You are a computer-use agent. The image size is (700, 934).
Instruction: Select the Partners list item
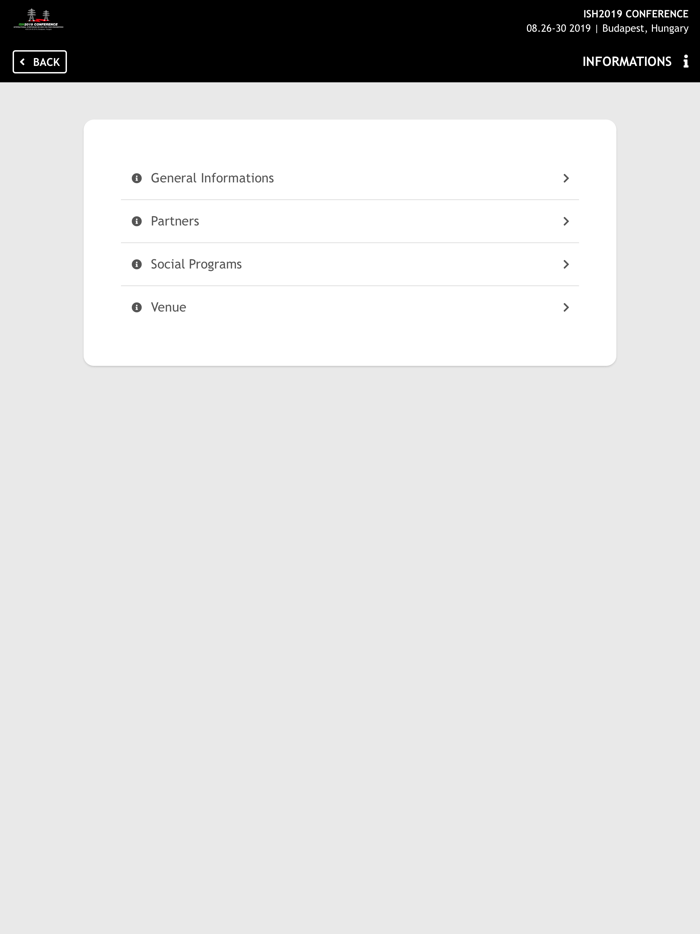click(x=175, y=221)
